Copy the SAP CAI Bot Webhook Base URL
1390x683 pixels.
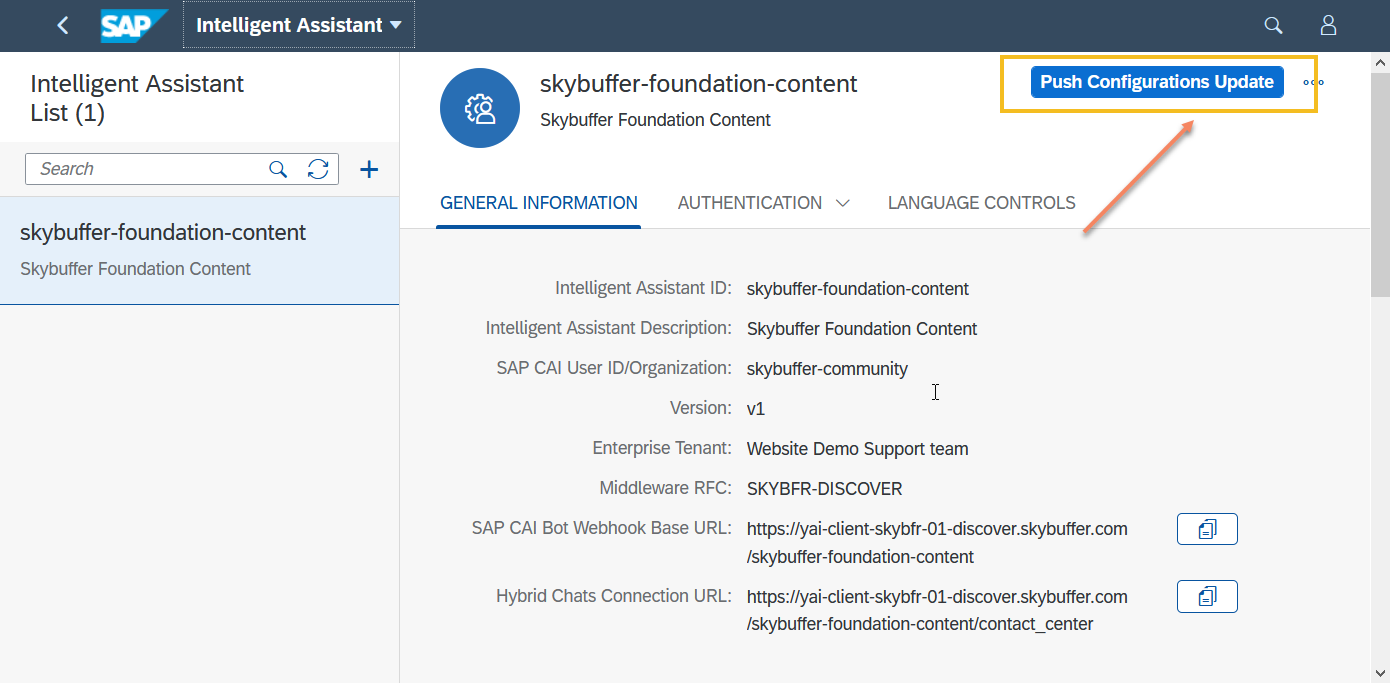pyautogui.click(x=1207, y=529)
